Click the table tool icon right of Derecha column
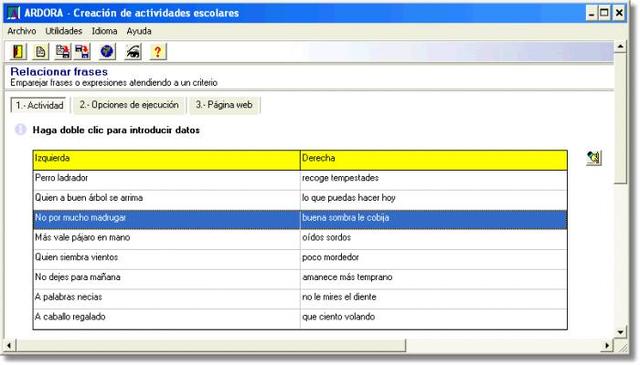The width and height of the screenshot is (640, 365). point(594,158)
